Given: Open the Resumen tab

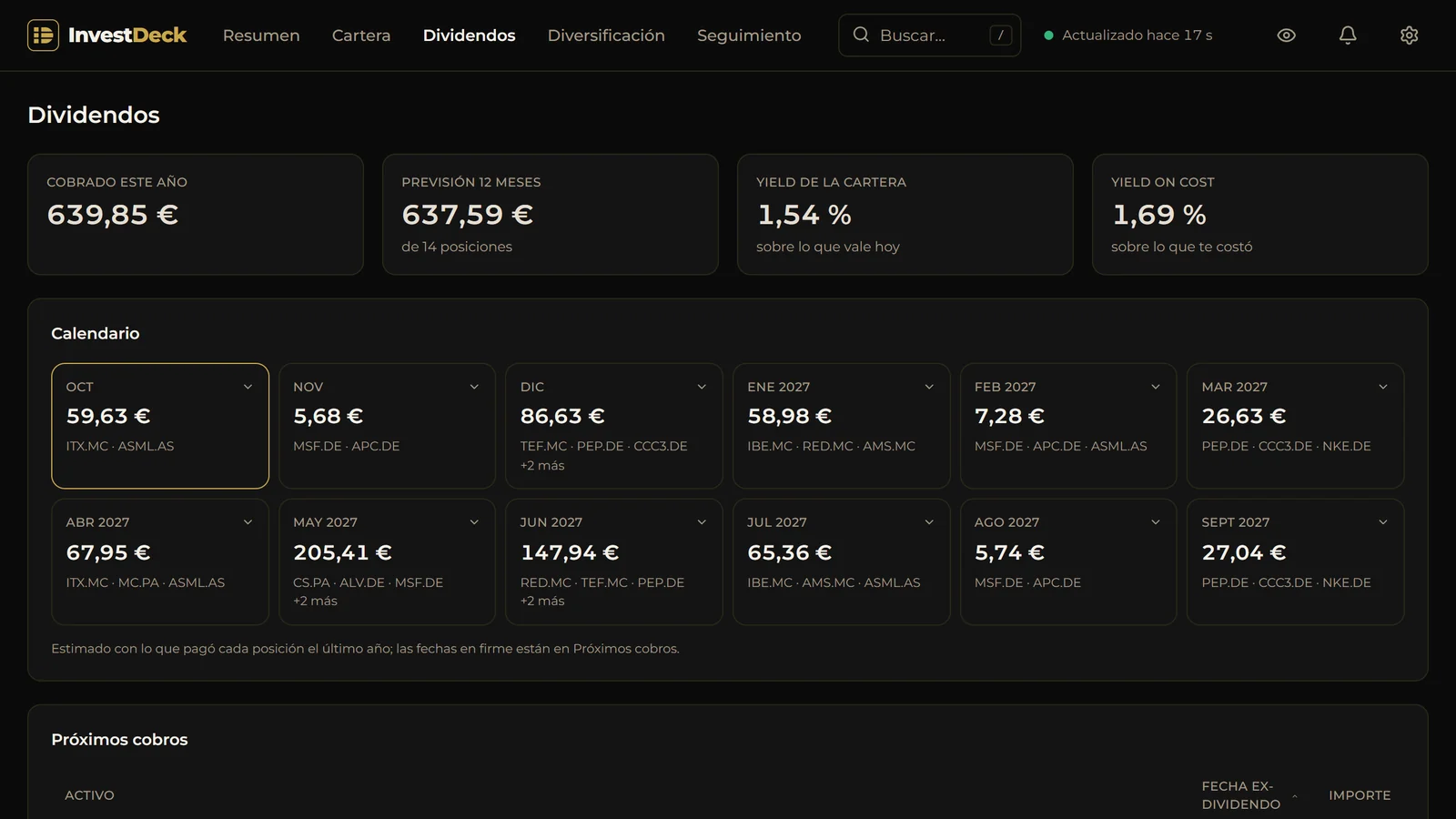Looking at the screenshot, I should point(261,35).
